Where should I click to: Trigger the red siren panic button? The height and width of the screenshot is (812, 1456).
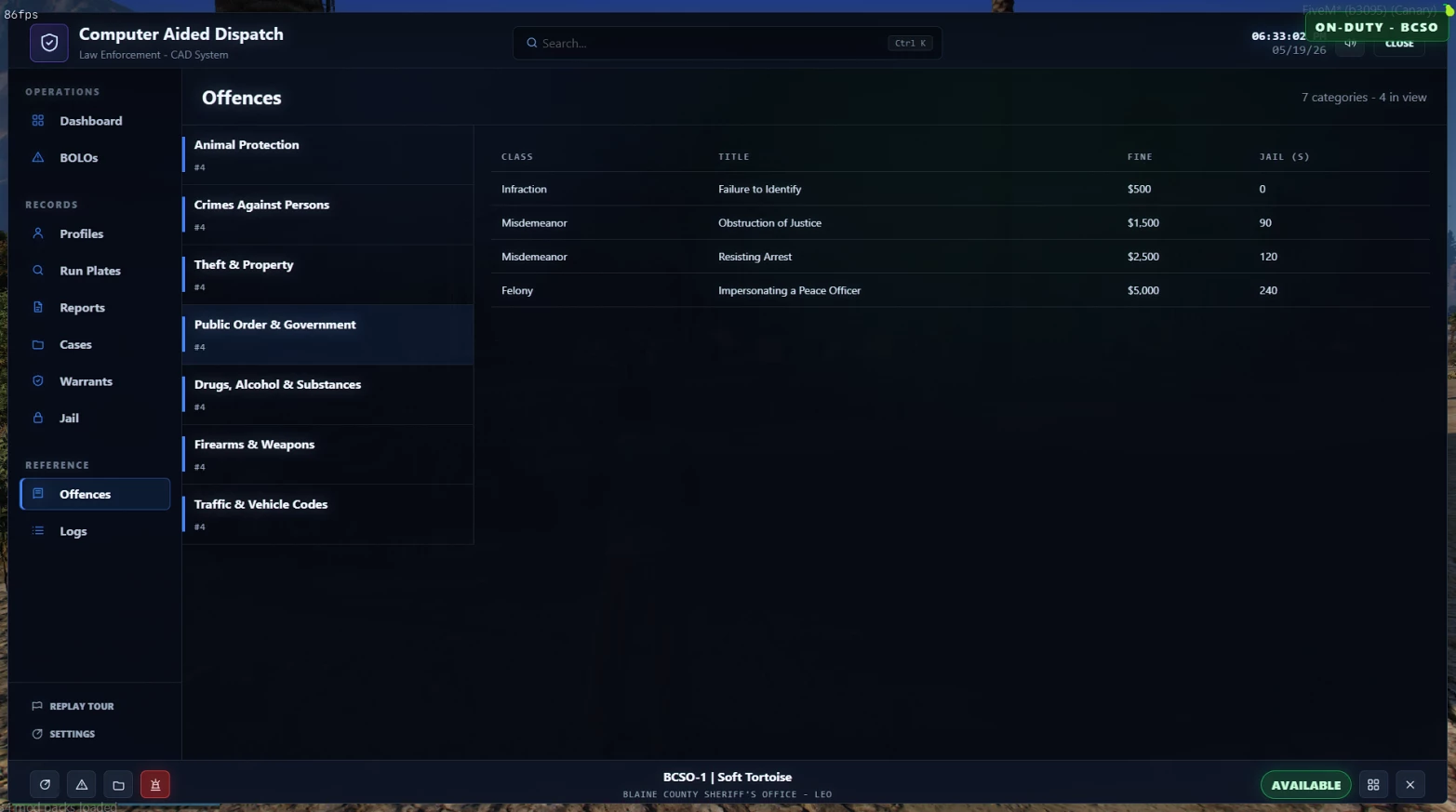click(155, 785)
